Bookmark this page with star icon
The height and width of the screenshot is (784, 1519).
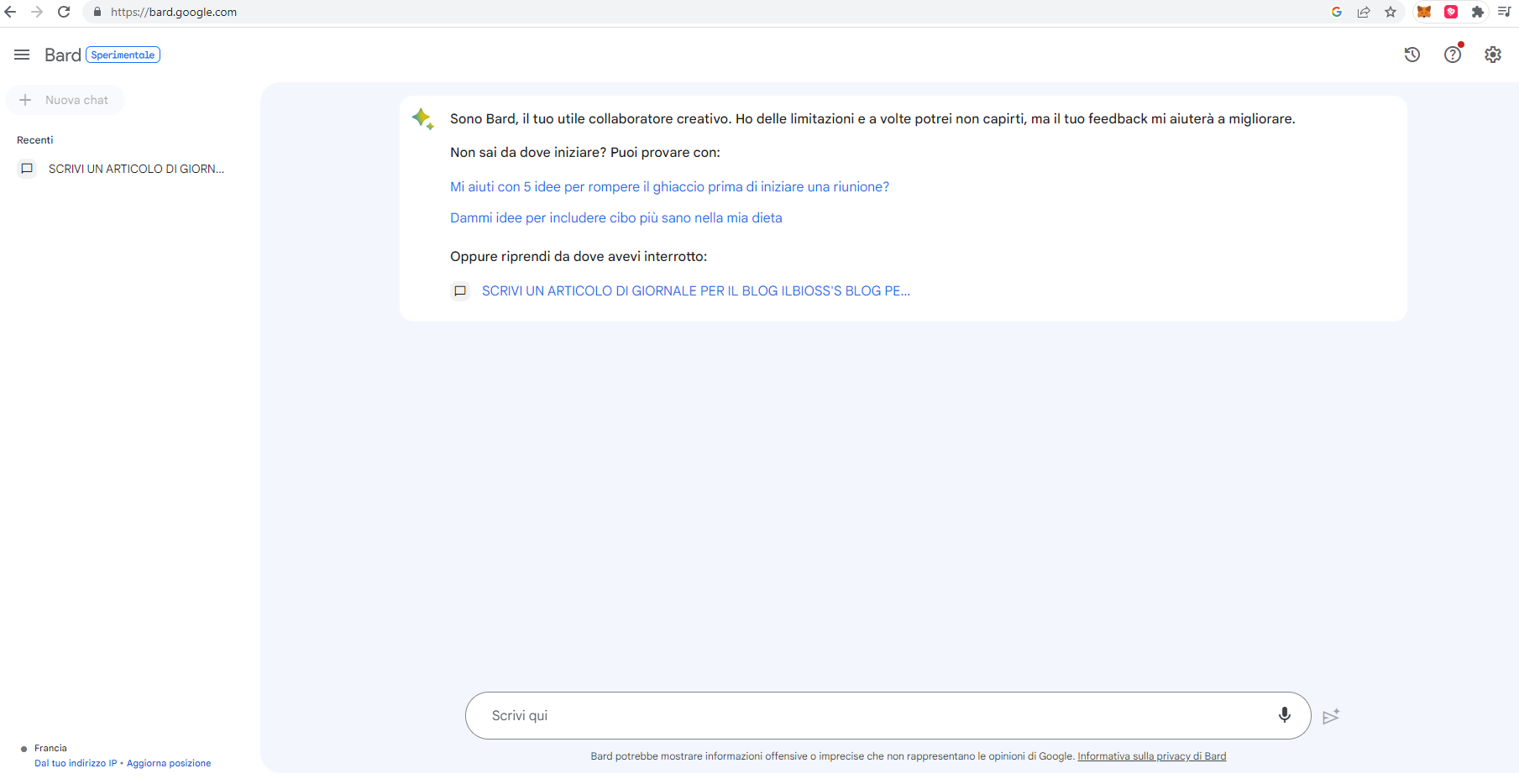click(x=1391, y=12)
